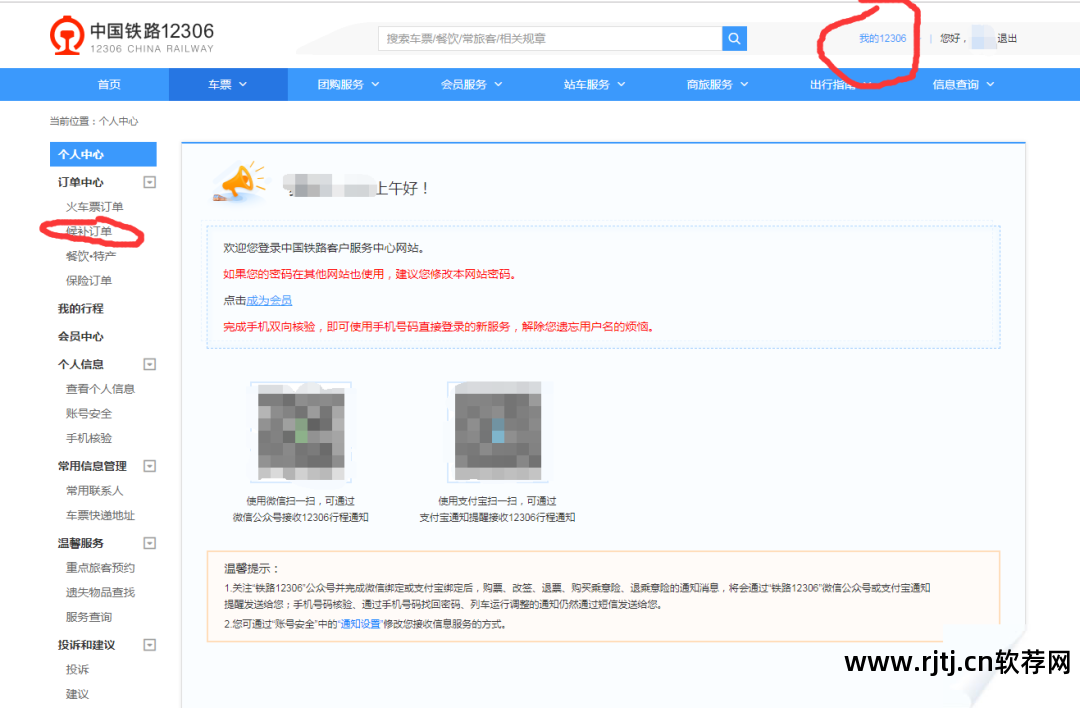Select 首页 in the navigation bar
This screenshot has width=1080, height=708.
[109, 85]
